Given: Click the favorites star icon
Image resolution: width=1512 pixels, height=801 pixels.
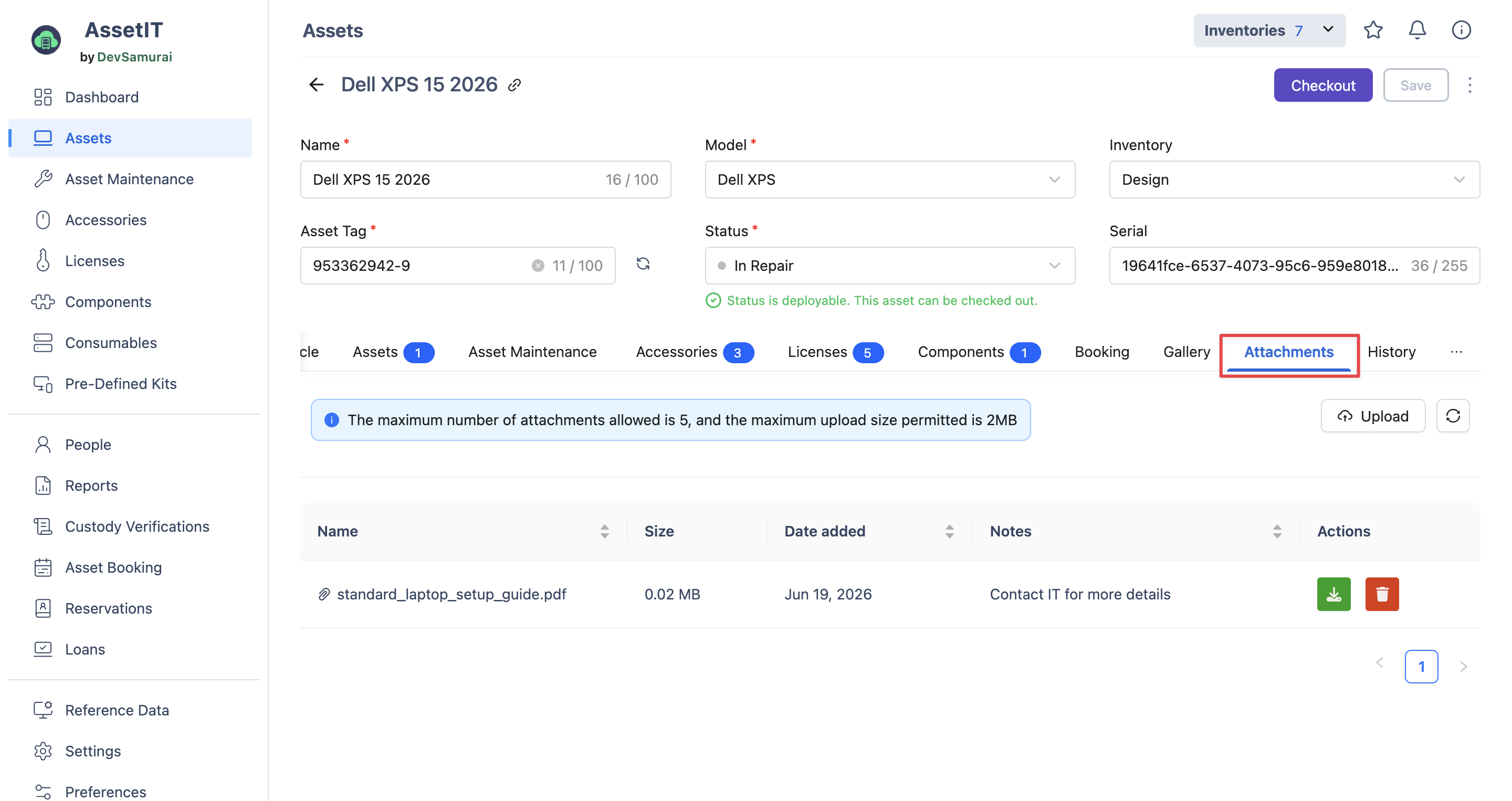Looking at the screenshot, I should coord(1373,30).
